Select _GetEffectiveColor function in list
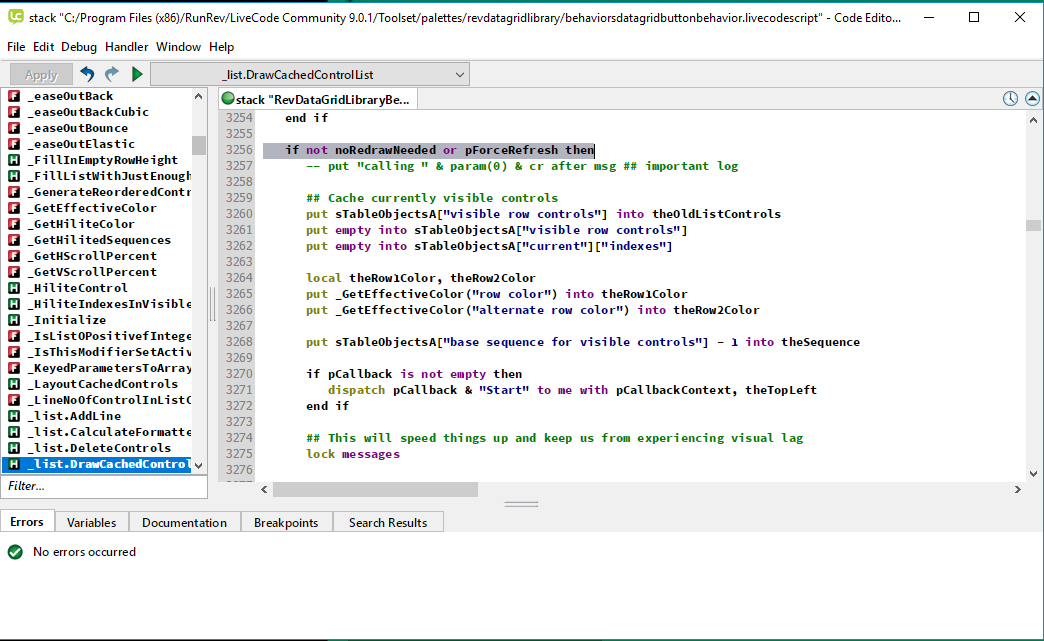The image size is (1044, 641). (91, 208)
